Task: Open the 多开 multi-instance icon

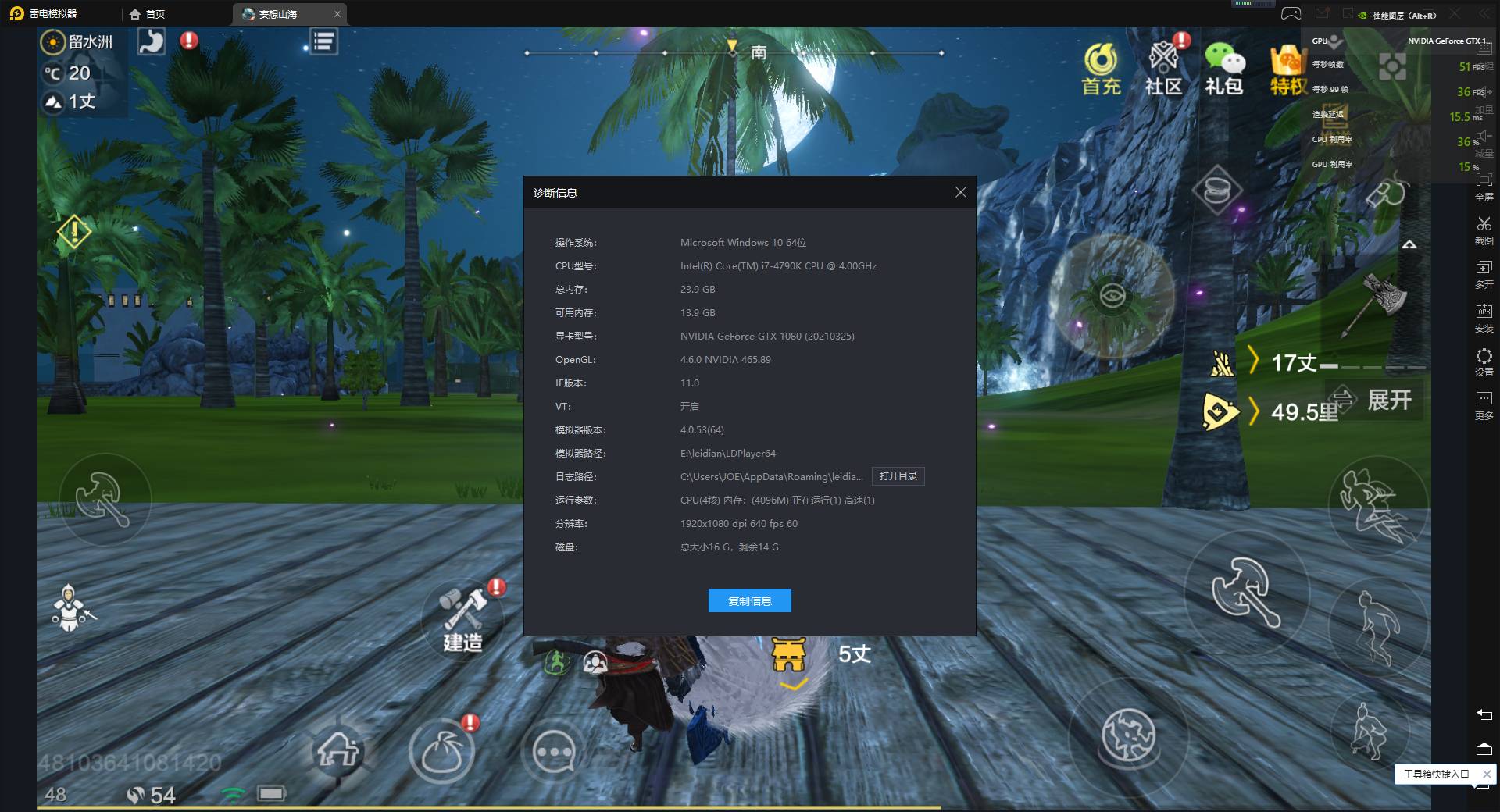Action: [x=1484, y=273]
